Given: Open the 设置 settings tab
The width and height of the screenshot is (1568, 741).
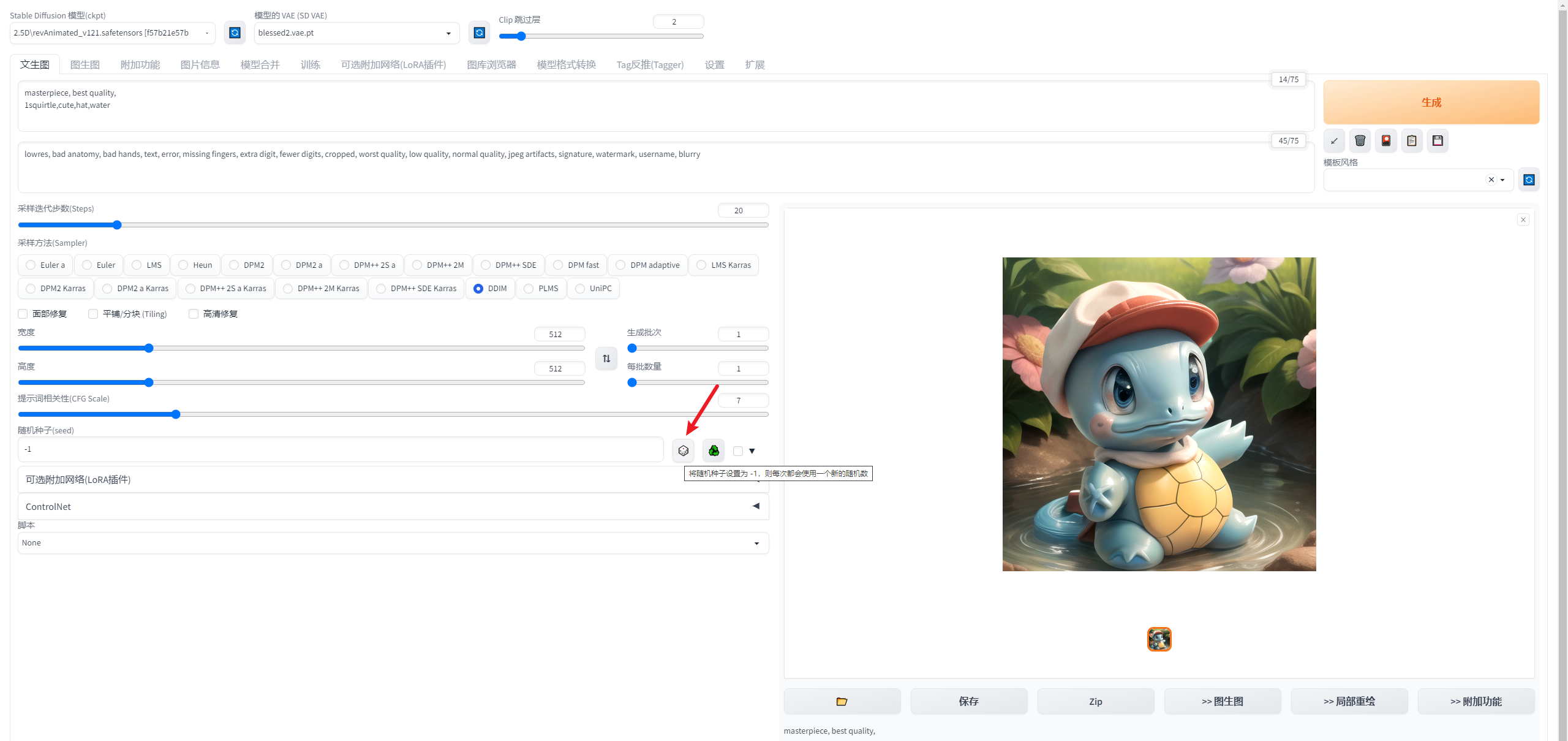Looking at the screenshot, I should point(715,64).
